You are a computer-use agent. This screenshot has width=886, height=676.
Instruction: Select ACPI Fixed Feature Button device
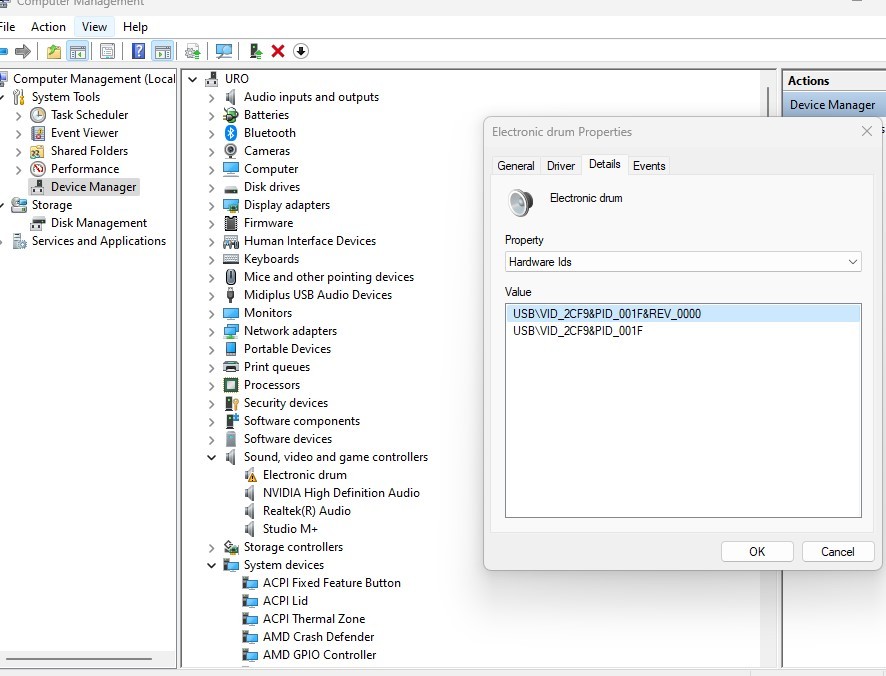pos(332,583)
